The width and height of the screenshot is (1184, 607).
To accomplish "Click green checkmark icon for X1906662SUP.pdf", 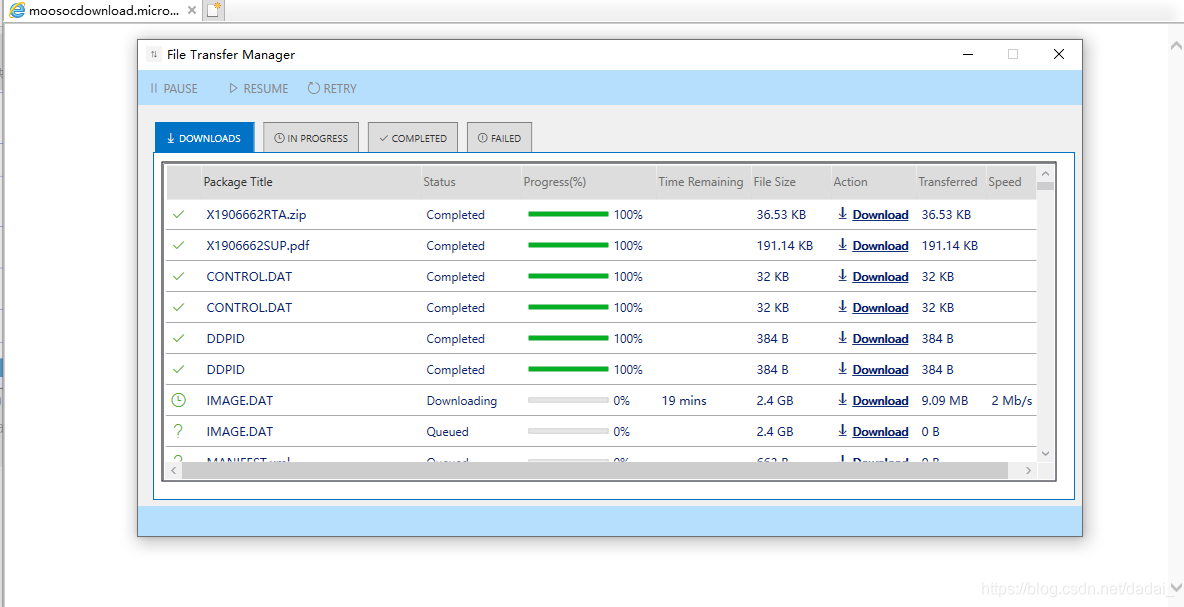I will [178, 245].
